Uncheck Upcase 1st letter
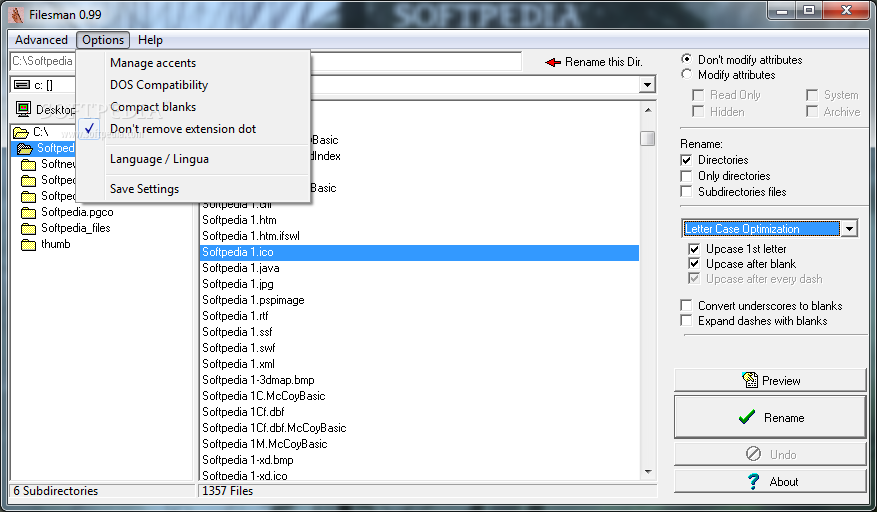This screenshot has height=512, width=877. click(x=694, y=249)
